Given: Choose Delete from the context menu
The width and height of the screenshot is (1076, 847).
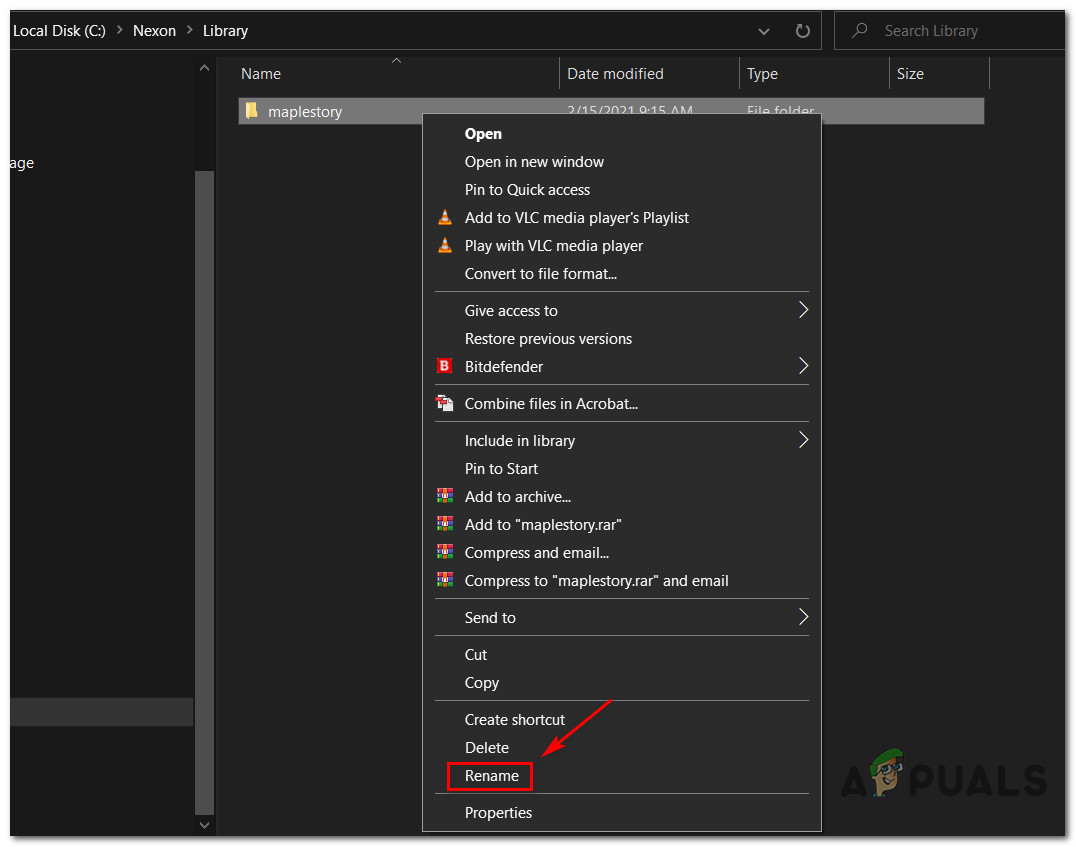Looking at the screenshot, I should tap(487, 748).
